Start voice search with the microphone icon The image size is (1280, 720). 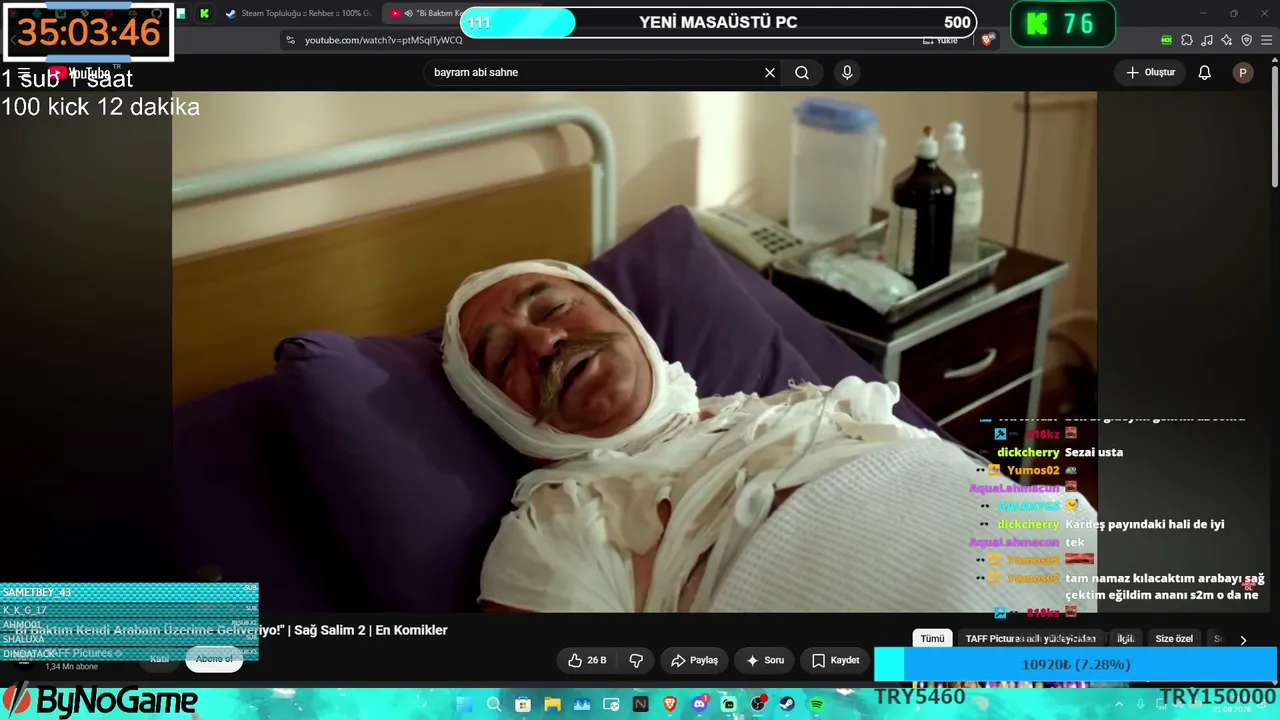pos(847,72)
